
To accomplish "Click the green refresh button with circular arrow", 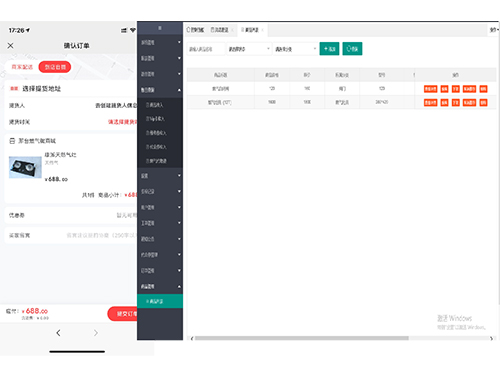I will tap(352, 49).
